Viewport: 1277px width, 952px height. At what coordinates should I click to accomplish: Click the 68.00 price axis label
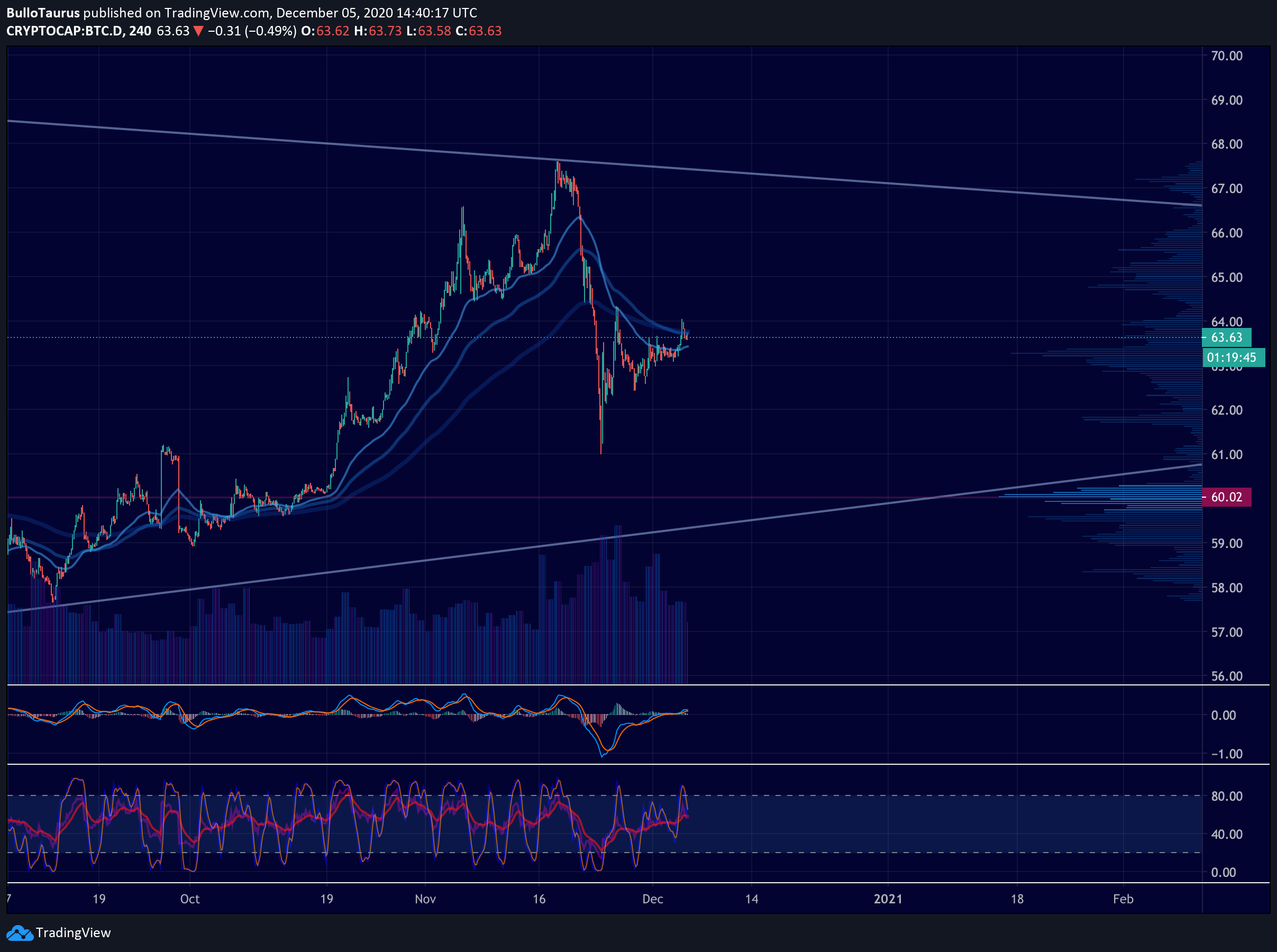[x=1226, y=144]
